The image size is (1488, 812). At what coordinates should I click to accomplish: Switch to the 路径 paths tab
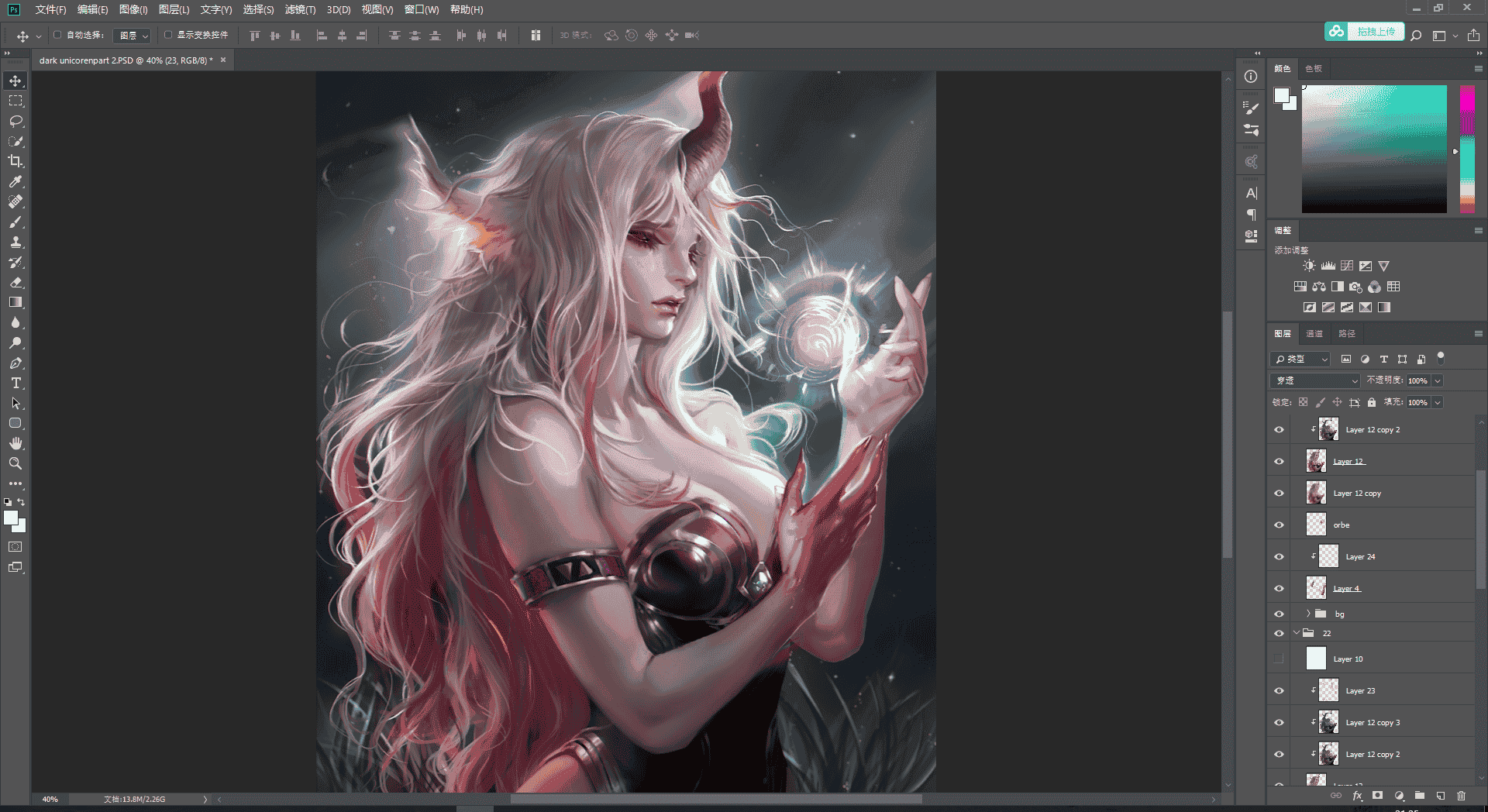click(1347, 333)
